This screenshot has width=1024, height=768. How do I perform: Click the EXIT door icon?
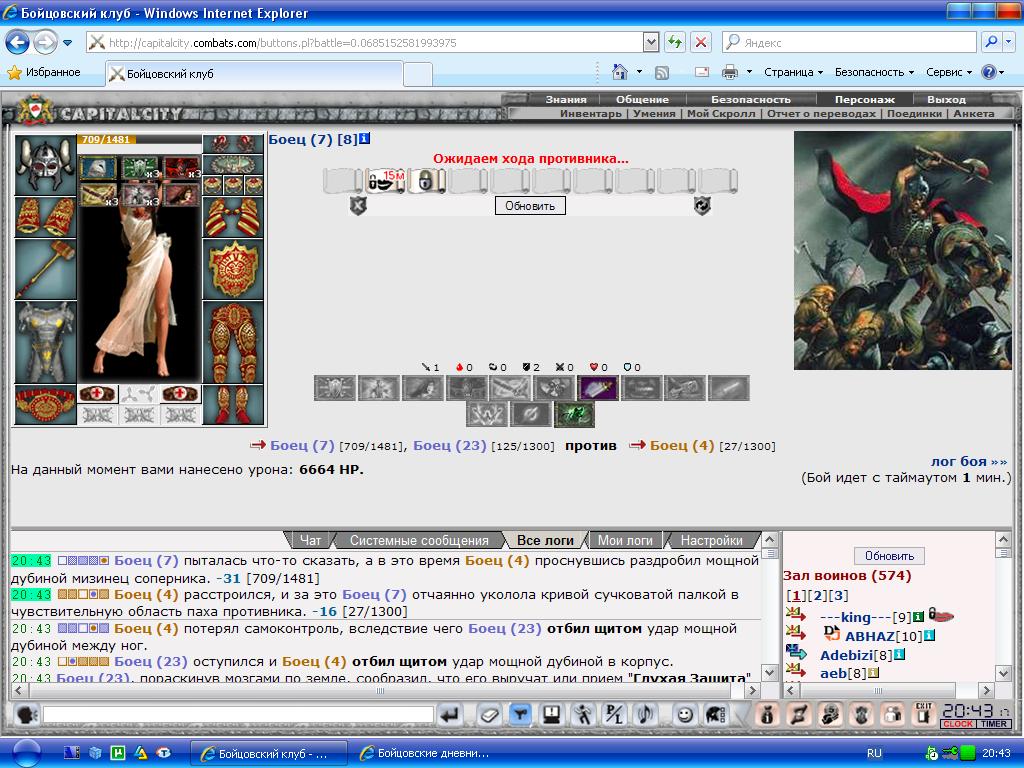(x=923, y=714)
